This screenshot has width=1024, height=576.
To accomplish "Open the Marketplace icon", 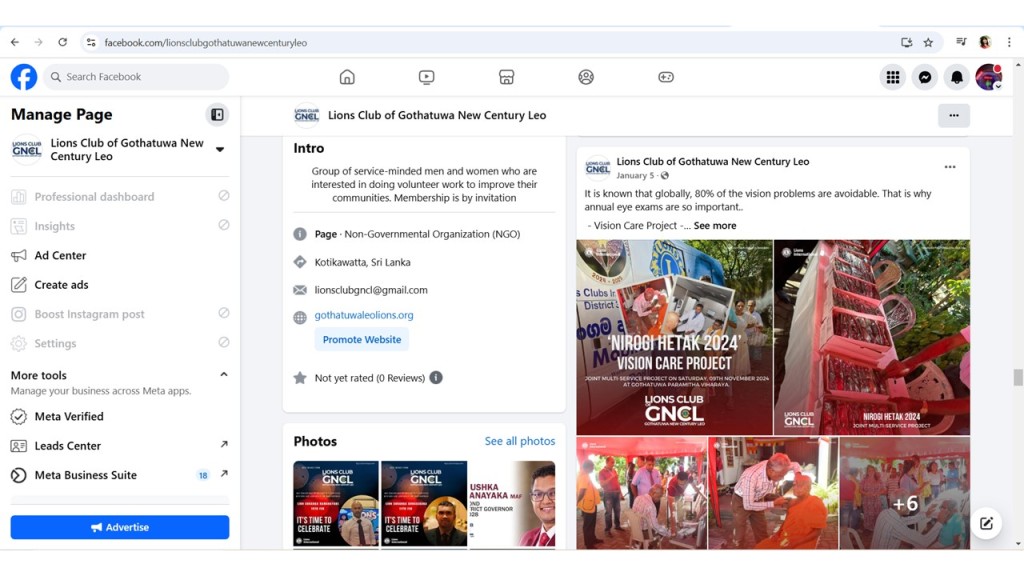I will tap(506, 77).
